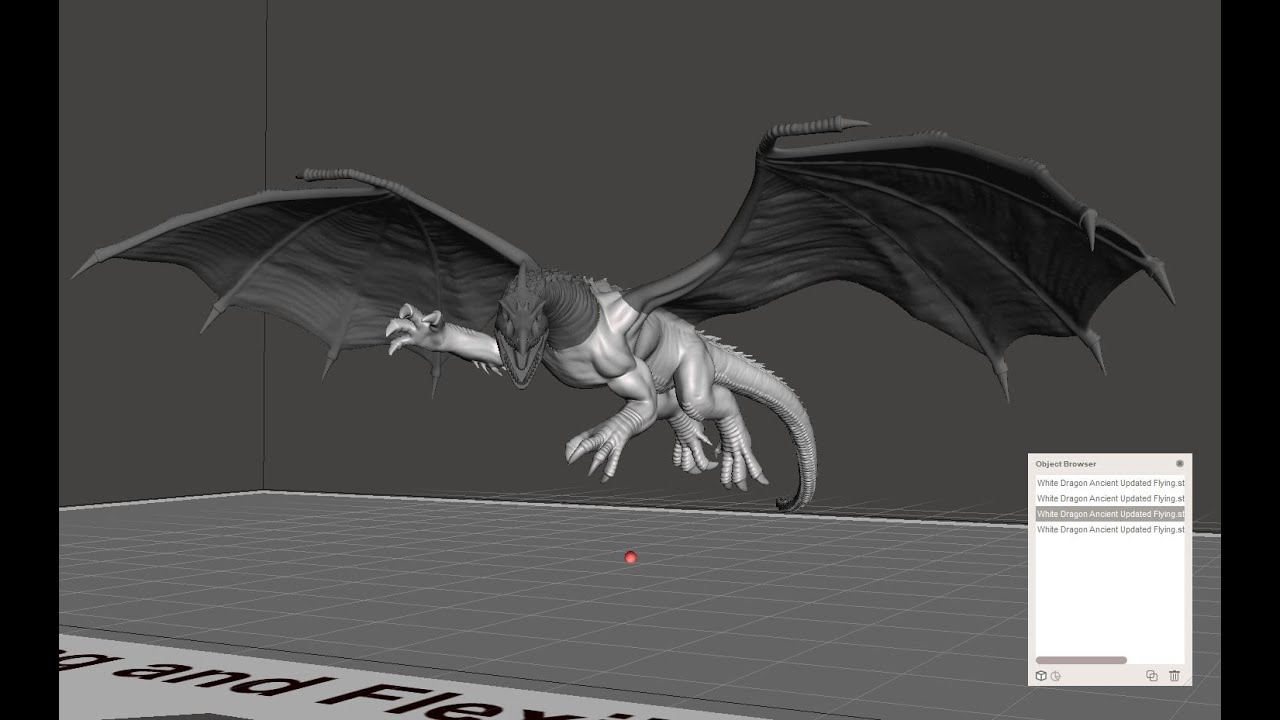
Task: Click the cube icon in Object Browser
Action: [x=1041, y=676]
